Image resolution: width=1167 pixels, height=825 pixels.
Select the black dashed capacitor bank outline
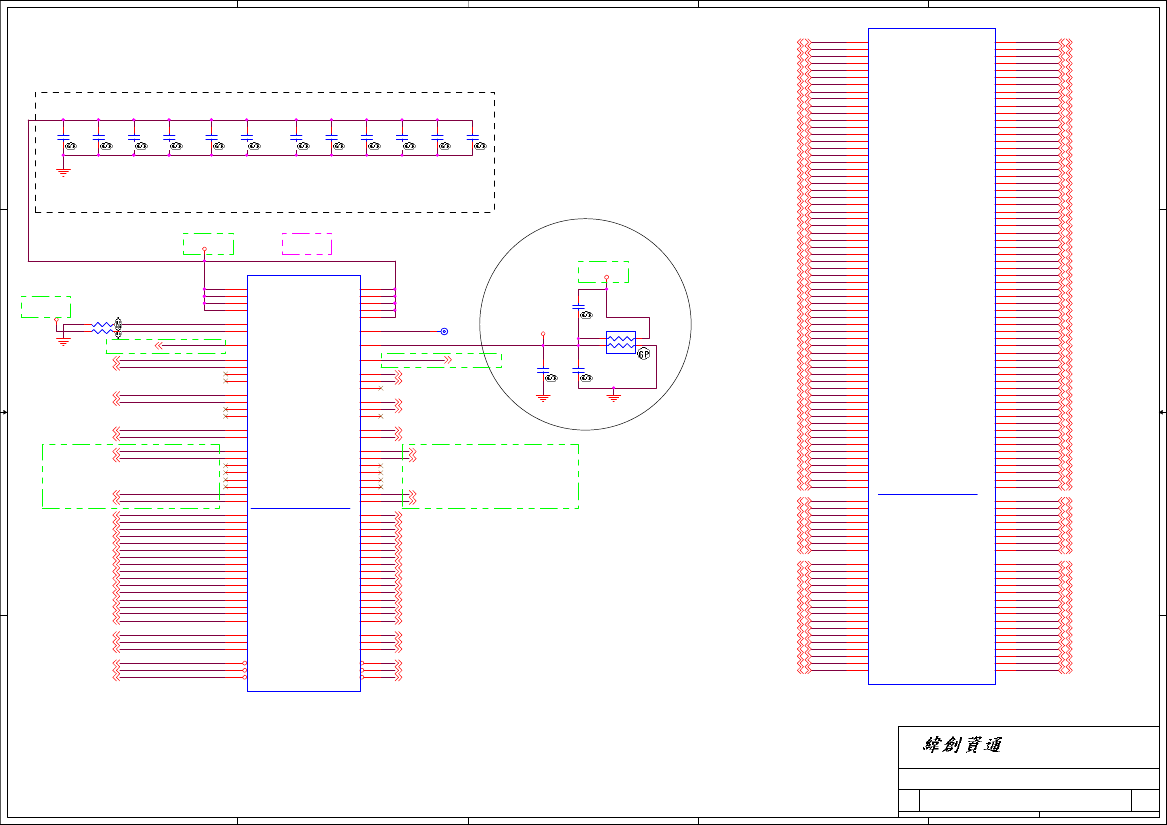(x=265, y=153)
